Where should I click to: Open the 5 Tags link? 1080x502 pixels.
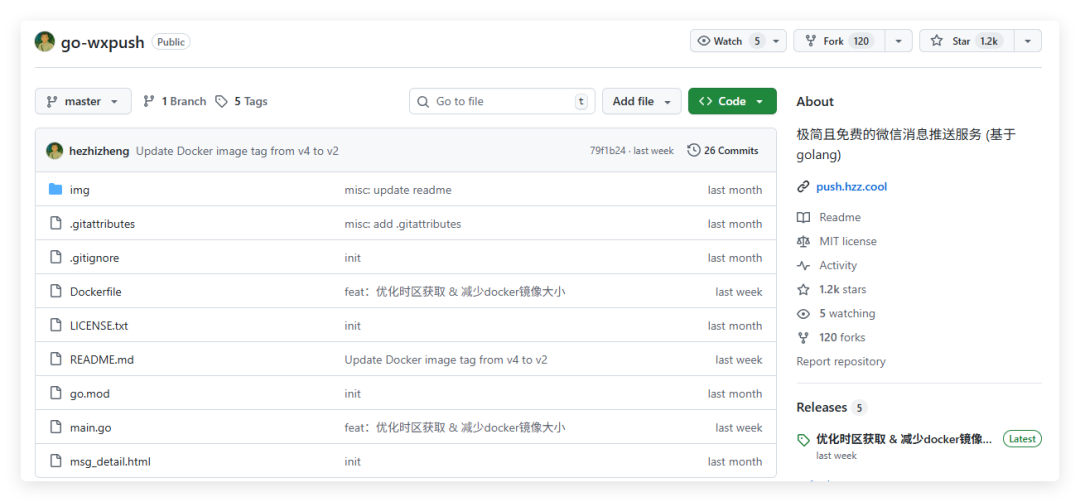click(x=241, y=101)
